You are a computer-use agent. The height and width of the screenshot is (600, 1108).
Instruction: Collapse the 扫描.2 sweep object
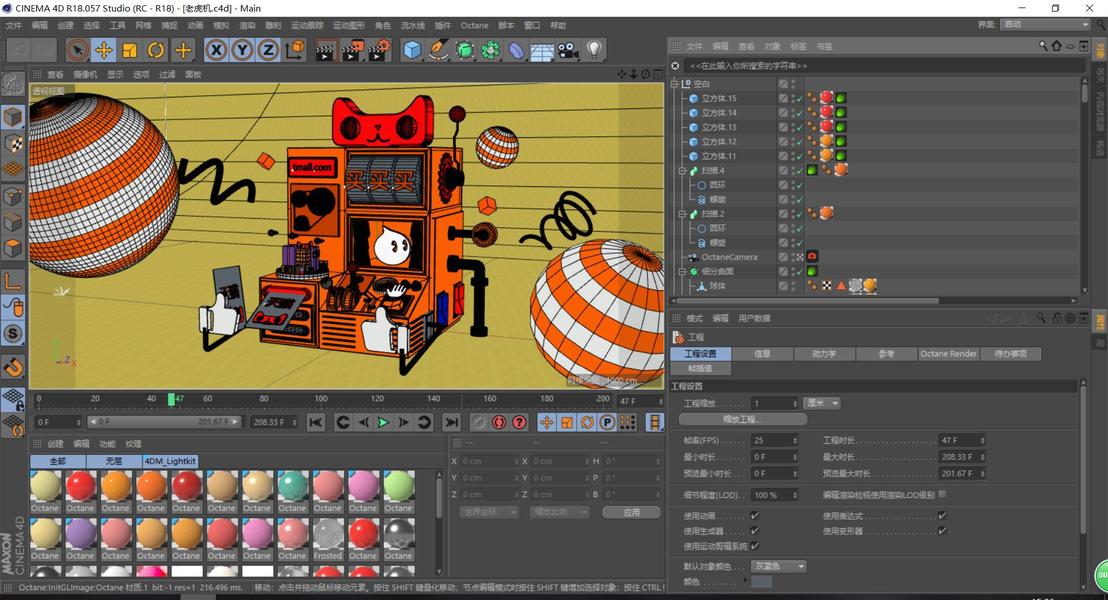tap(683, 213)
